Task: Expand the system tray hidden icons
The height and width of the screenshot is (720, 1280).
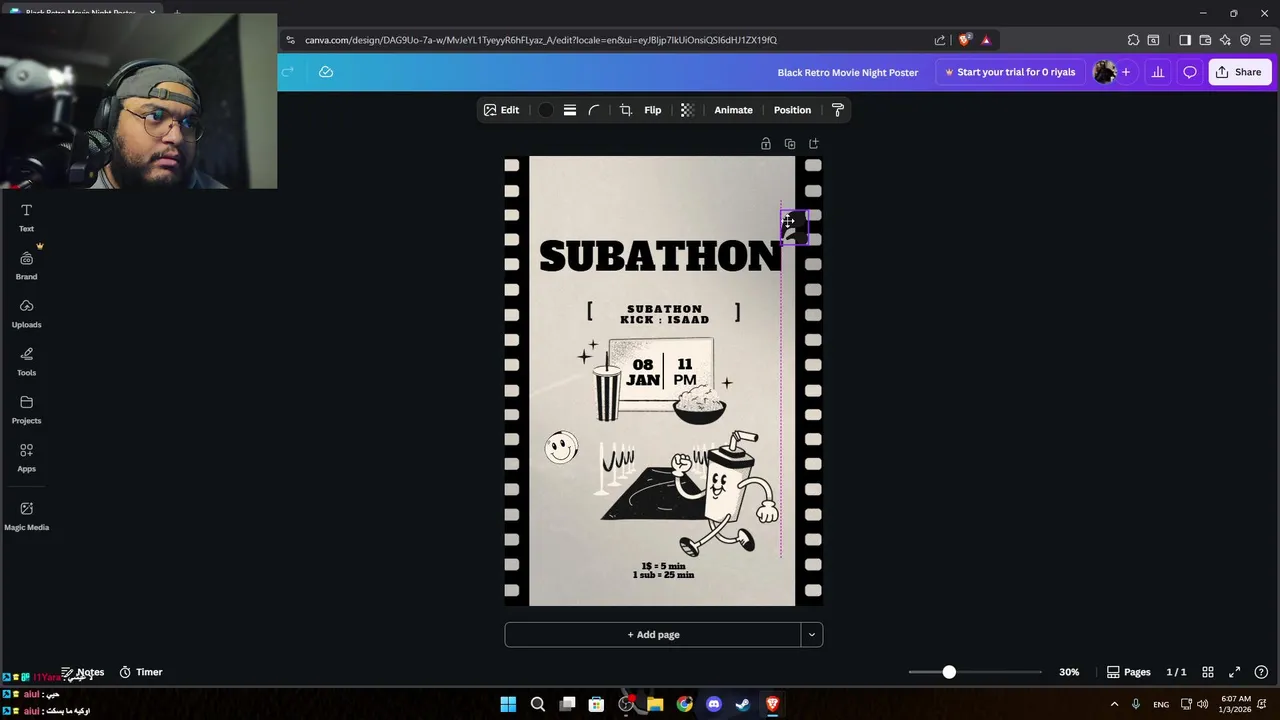Action: [x=1114, y=704]
